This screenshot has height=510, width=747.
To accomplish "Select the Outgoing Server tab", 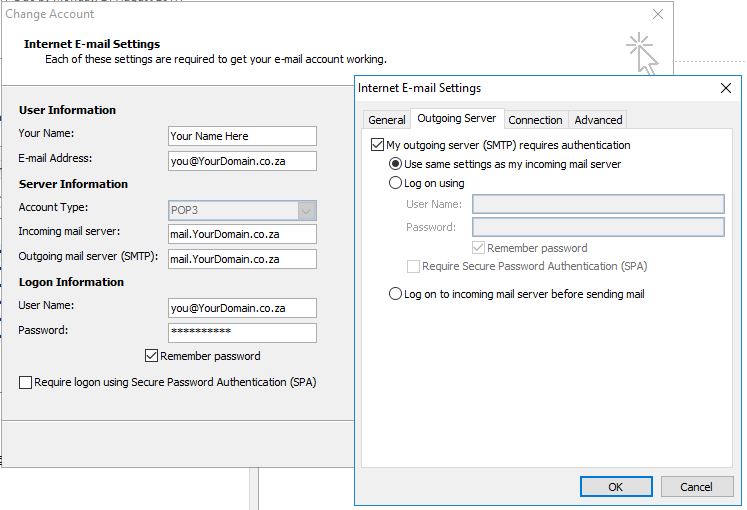I will [x=456, y=118].
